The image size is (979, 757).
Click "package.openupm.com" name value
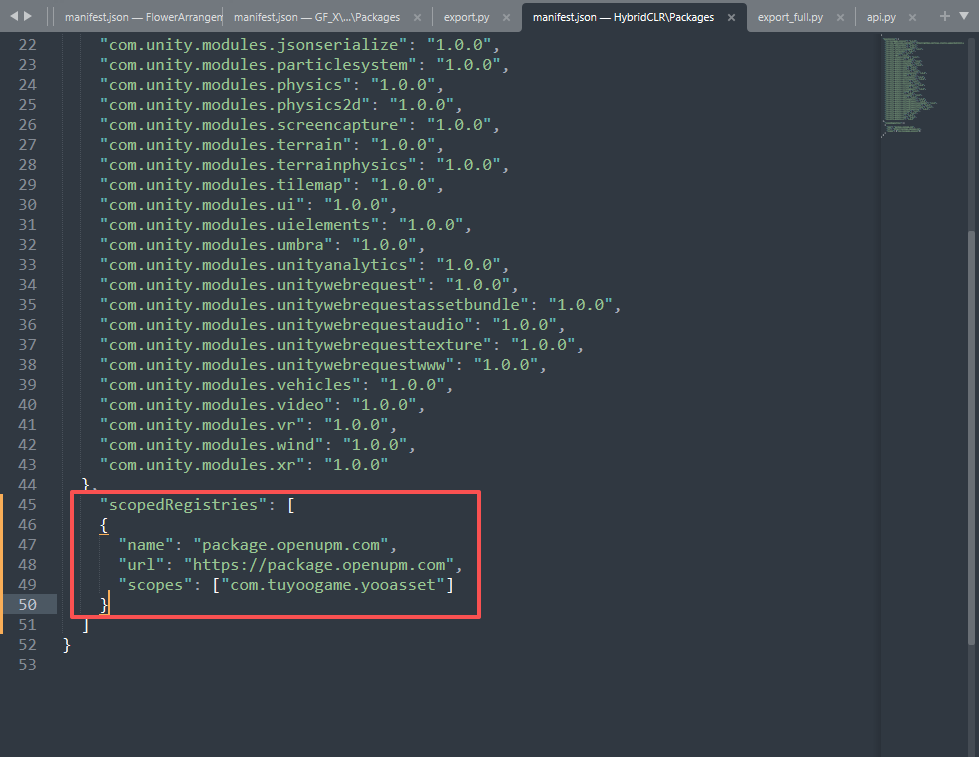pyautogui.click(x=290, y=545)
